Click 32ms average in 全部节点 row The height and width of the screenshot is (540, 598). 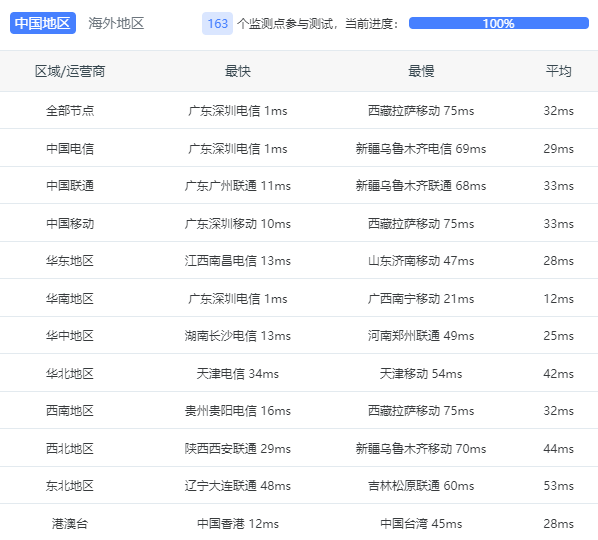[x=558, y=111]
